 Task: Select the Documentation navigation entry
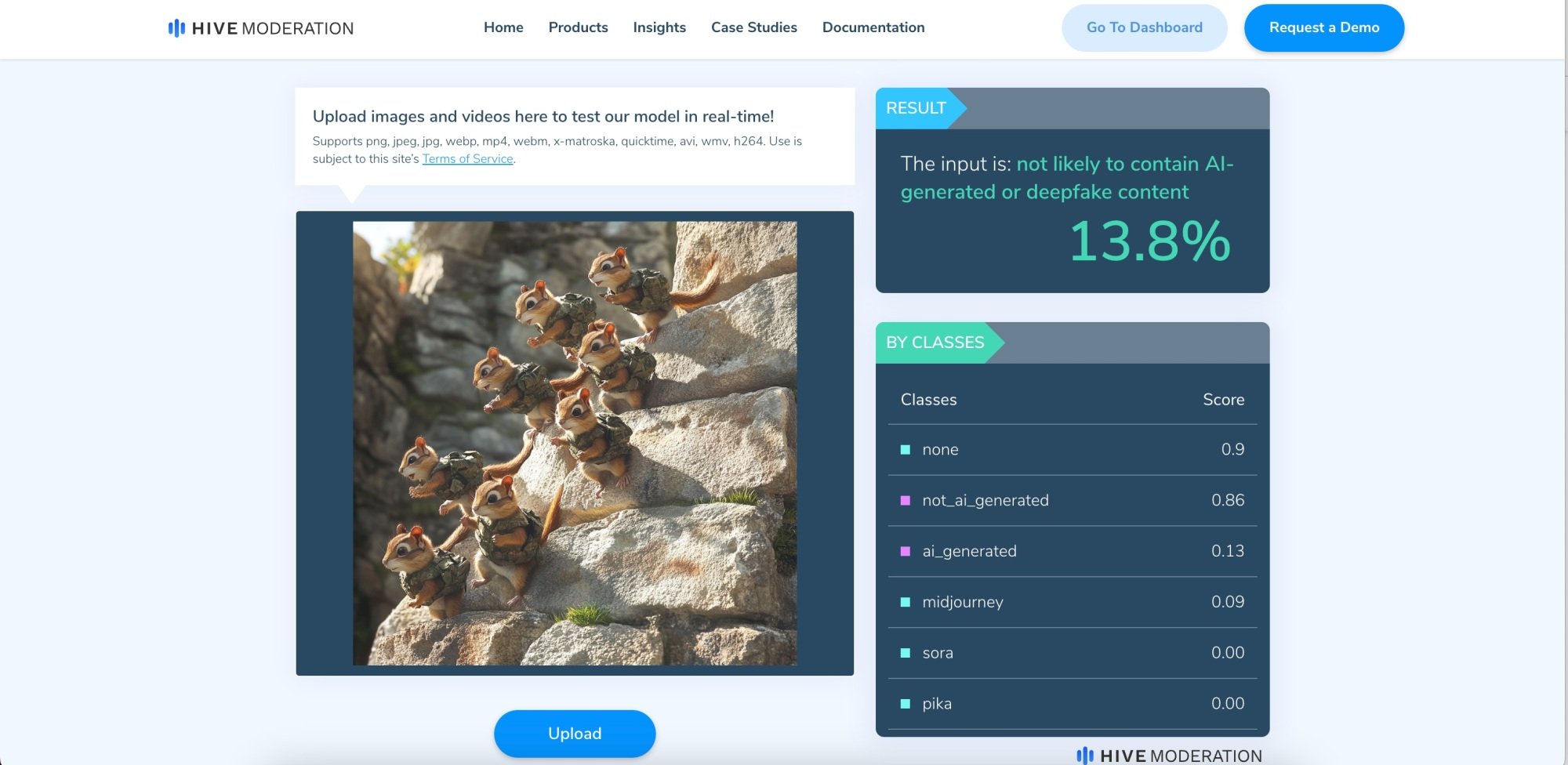click(873, 27)
